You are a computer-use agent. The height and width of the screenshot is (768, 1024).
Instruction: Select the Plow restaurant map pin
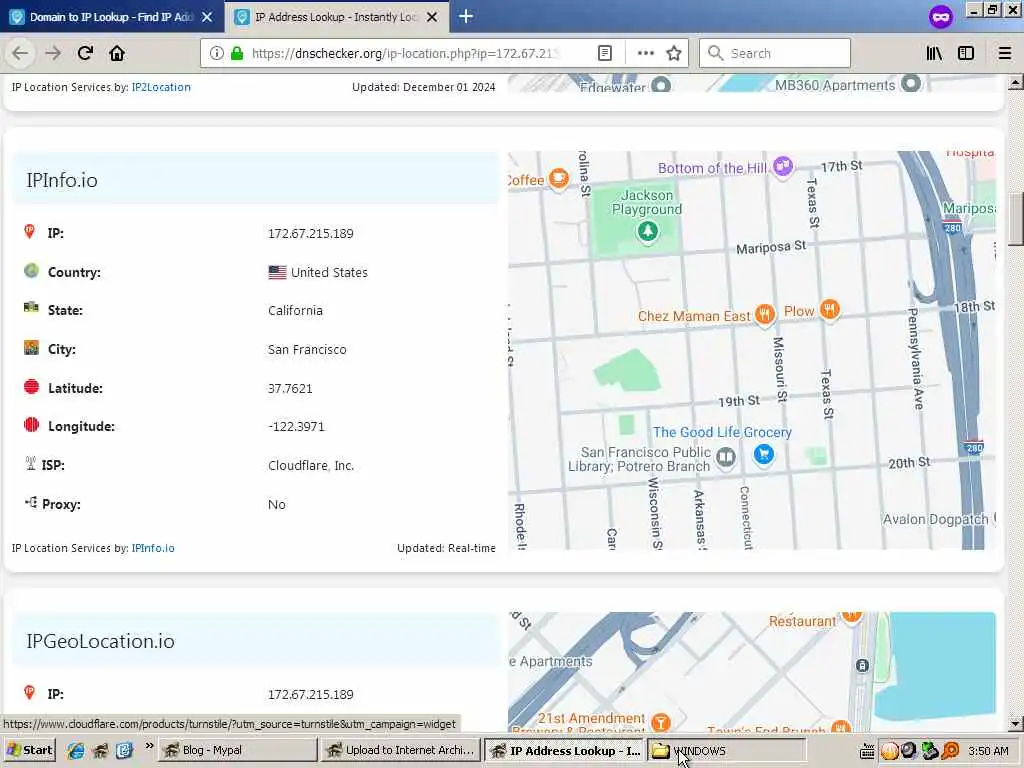pos(829,309)
